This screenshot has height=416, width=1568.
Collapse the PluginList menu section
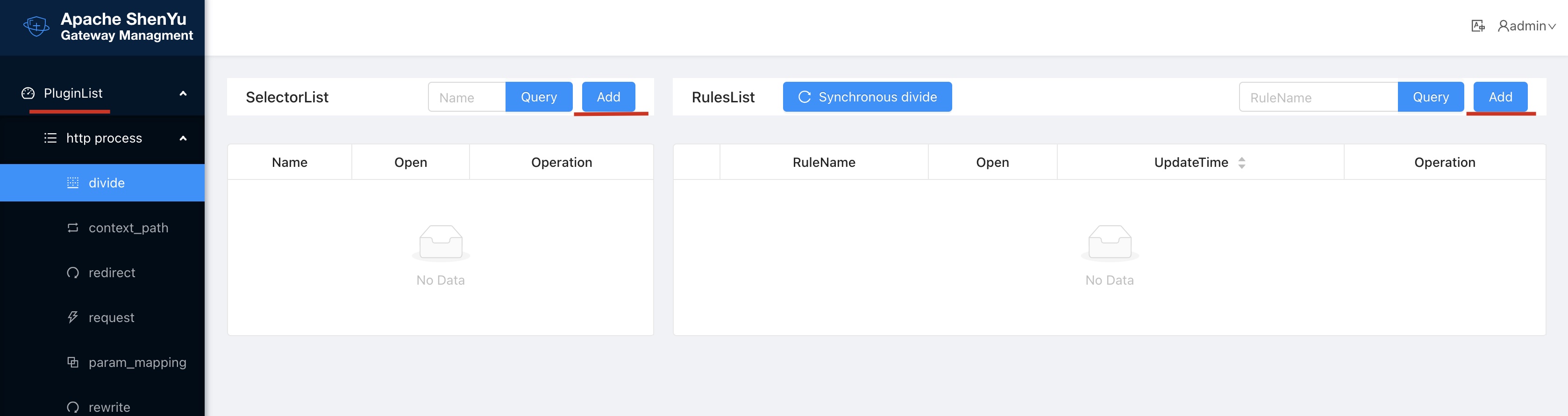click(x=183, y=93)
